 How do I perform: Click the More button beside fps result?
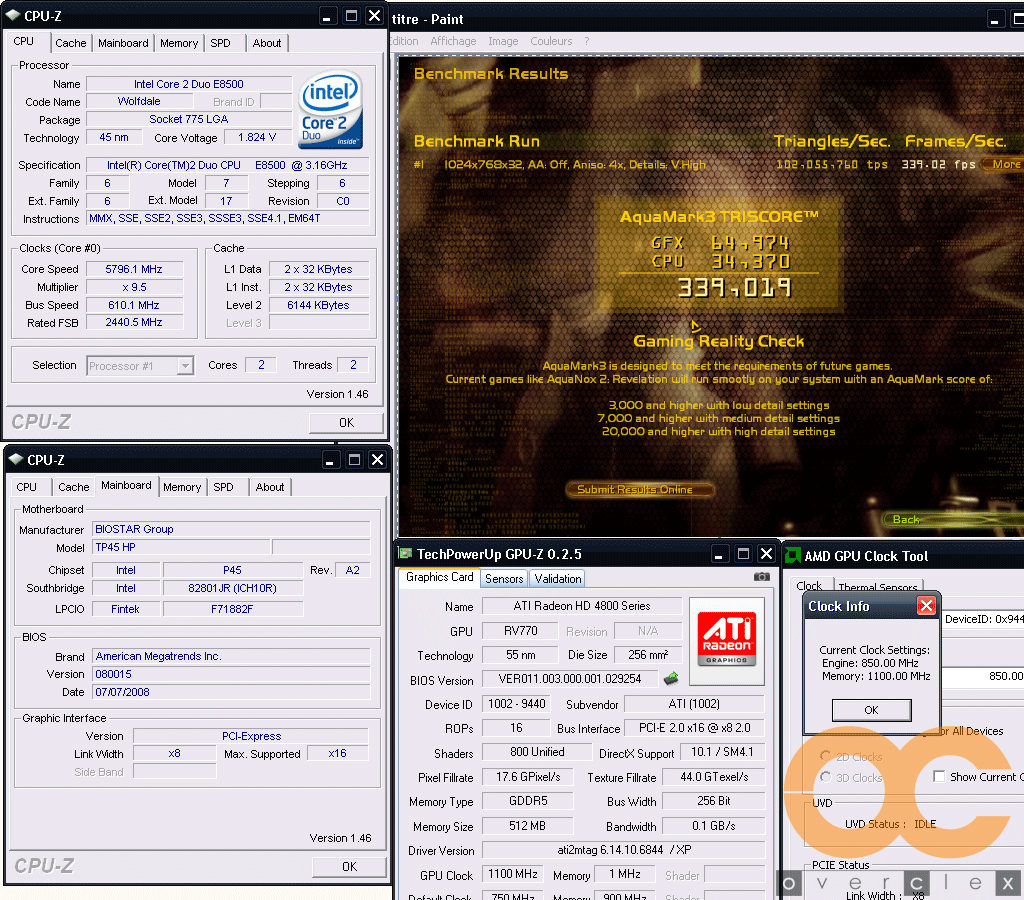point(1004,164)
